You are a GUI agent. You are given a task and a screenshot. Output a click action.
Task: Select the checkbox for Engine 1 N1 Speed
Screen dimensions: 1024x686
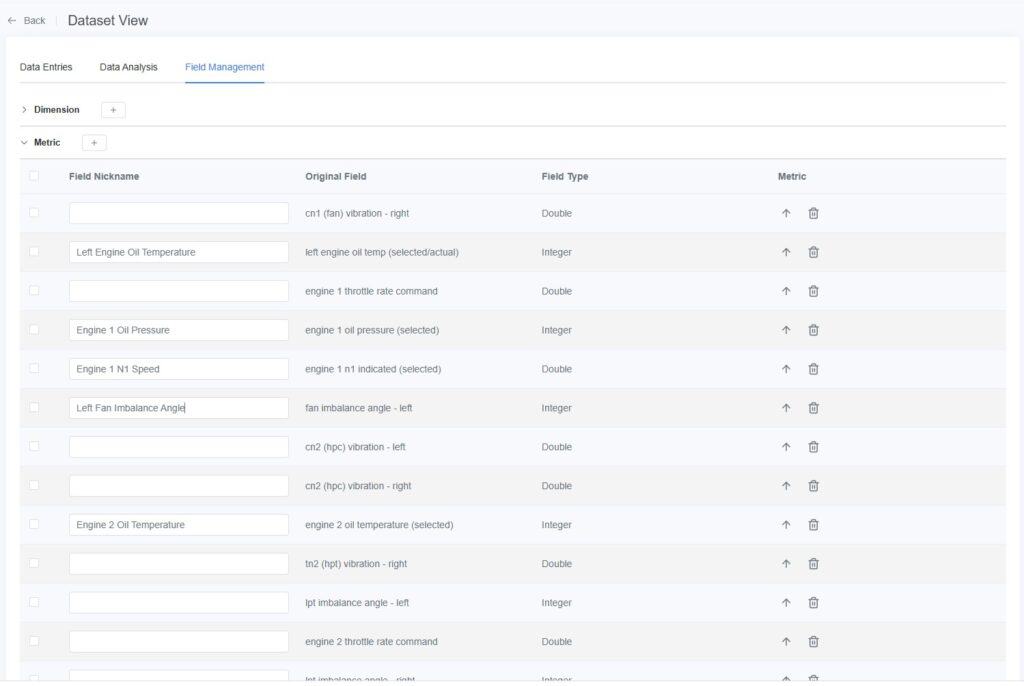pos(34,369)
